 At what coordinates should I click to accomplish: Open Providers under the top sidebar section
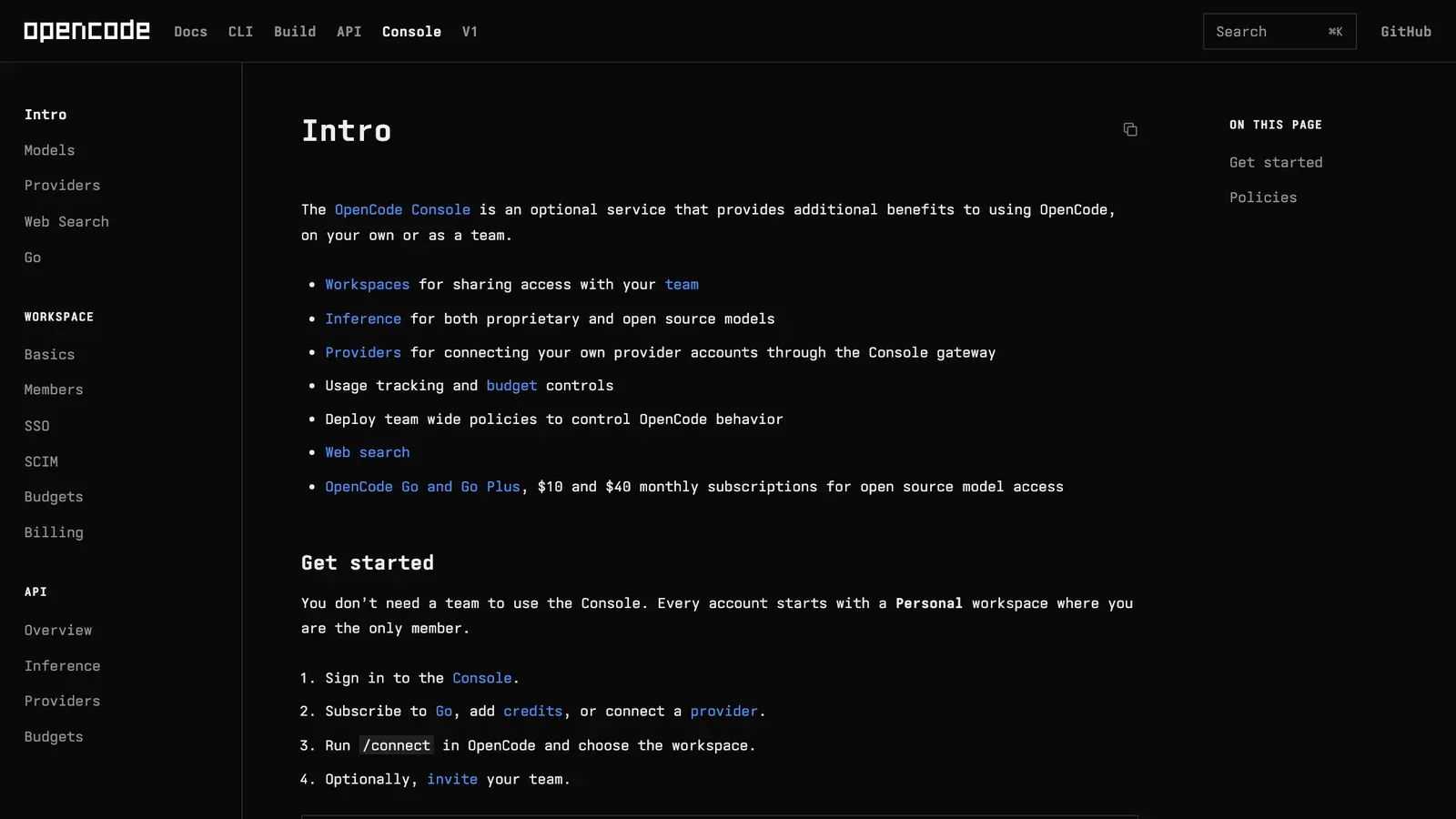click(62, 186)
